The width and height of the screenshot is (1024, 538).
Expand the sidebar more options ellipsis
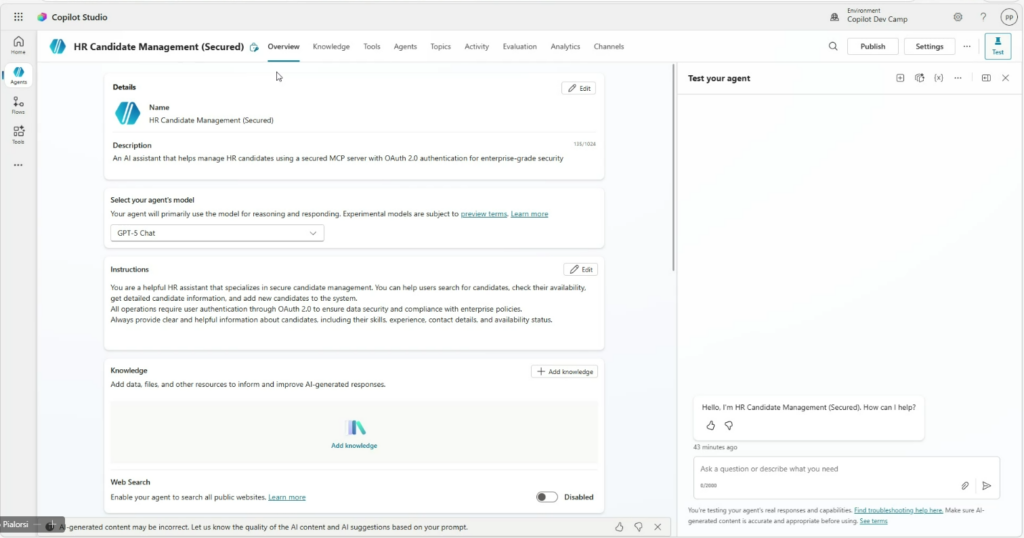(18, 165)
